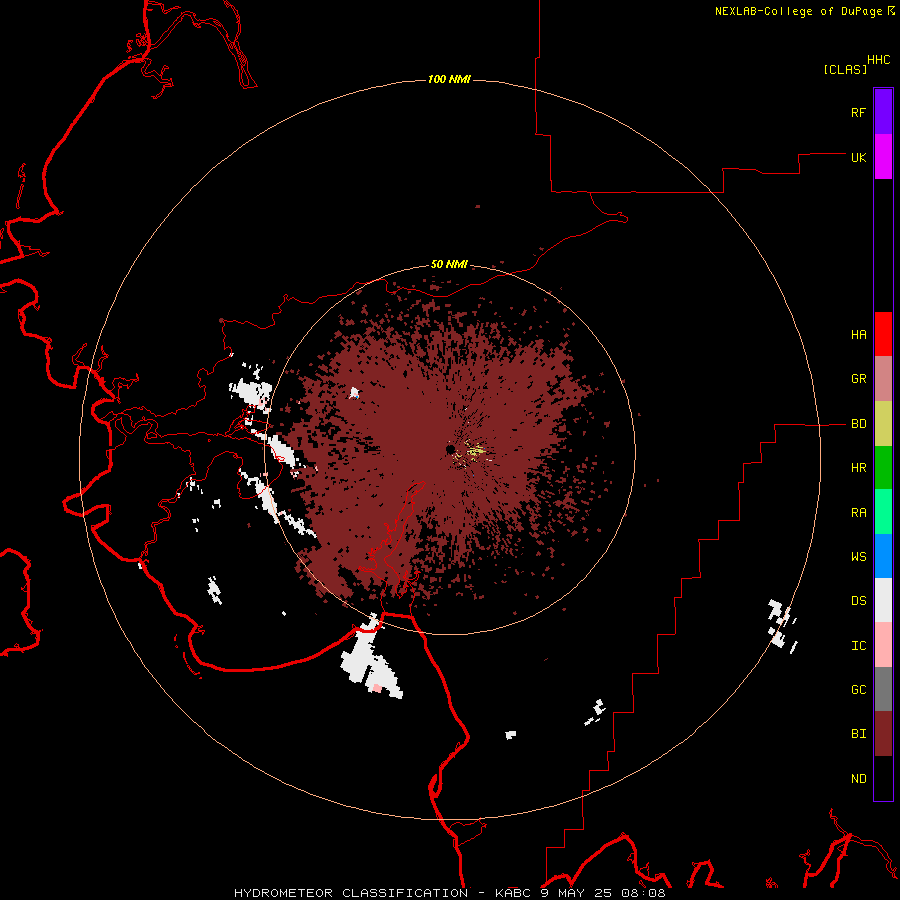Click the radar site center dot
The width and height of the screenshot is (900, 900).
pos(451,449)
